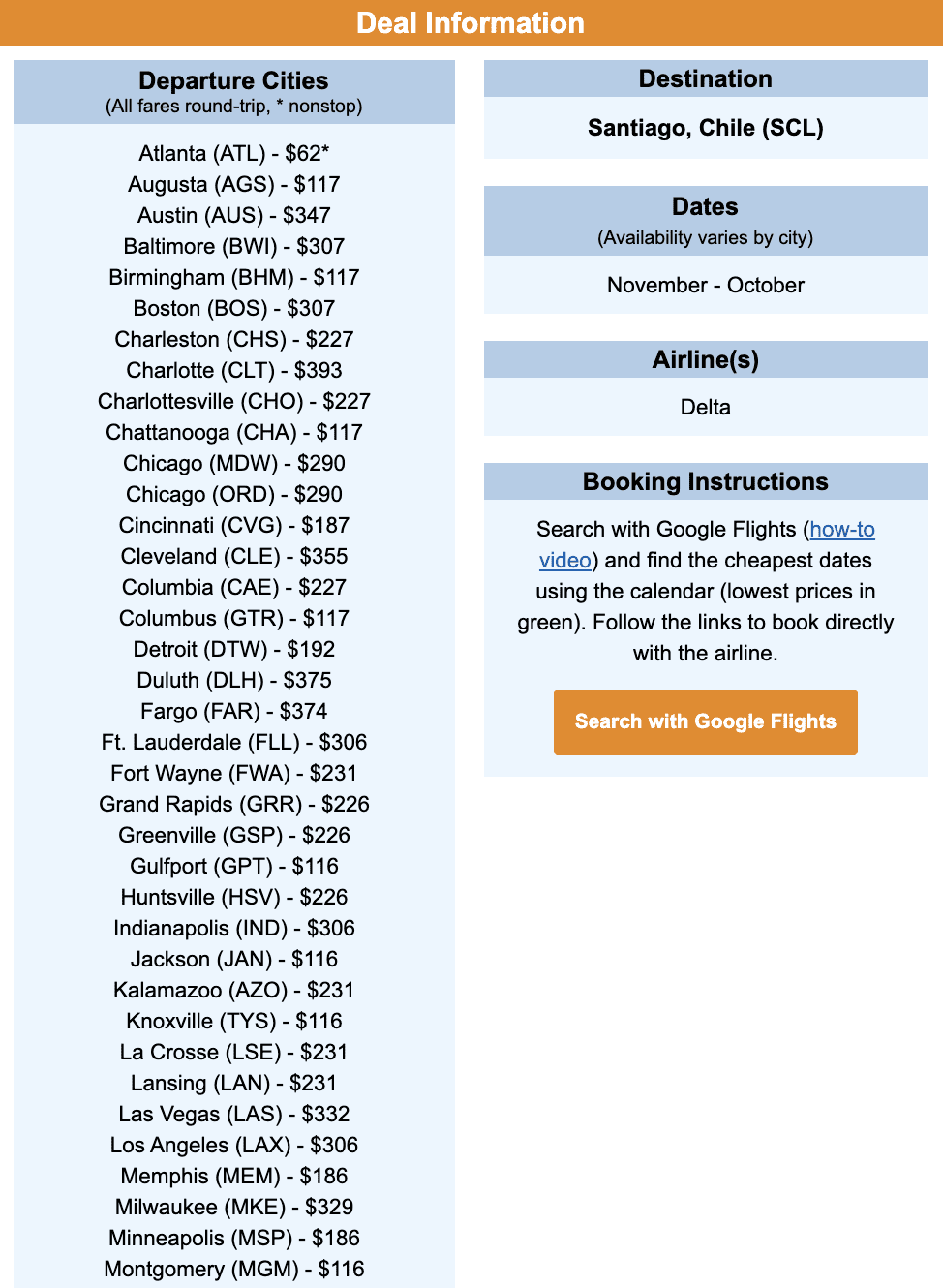Select the Boston (BOS) $307 fare entry
Viewport: 943px width, 1288px height.
(x=232, y=308)
